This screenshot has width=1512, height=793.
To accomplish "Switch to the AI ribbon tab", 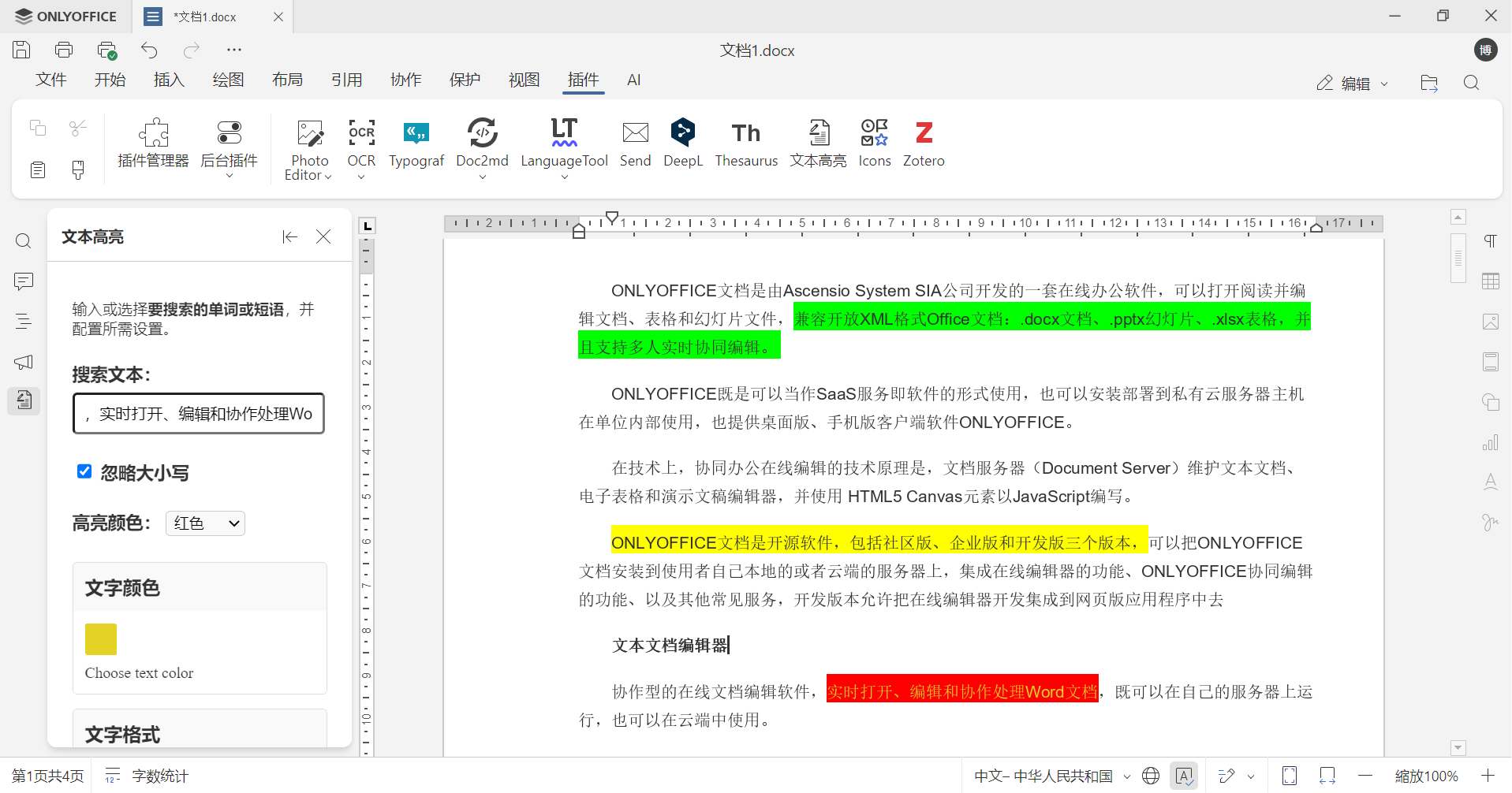I will click(x=634, y=80).
